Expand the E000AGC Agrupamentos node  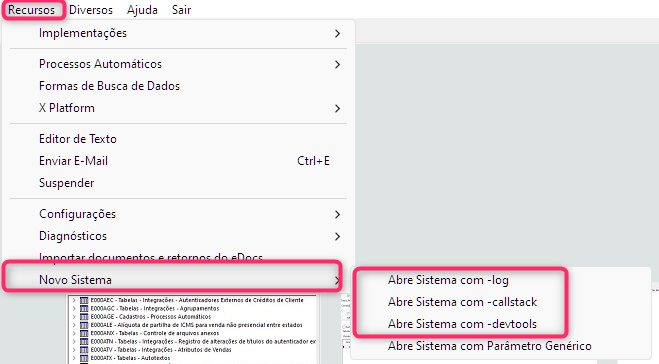[x=74, y=309]
